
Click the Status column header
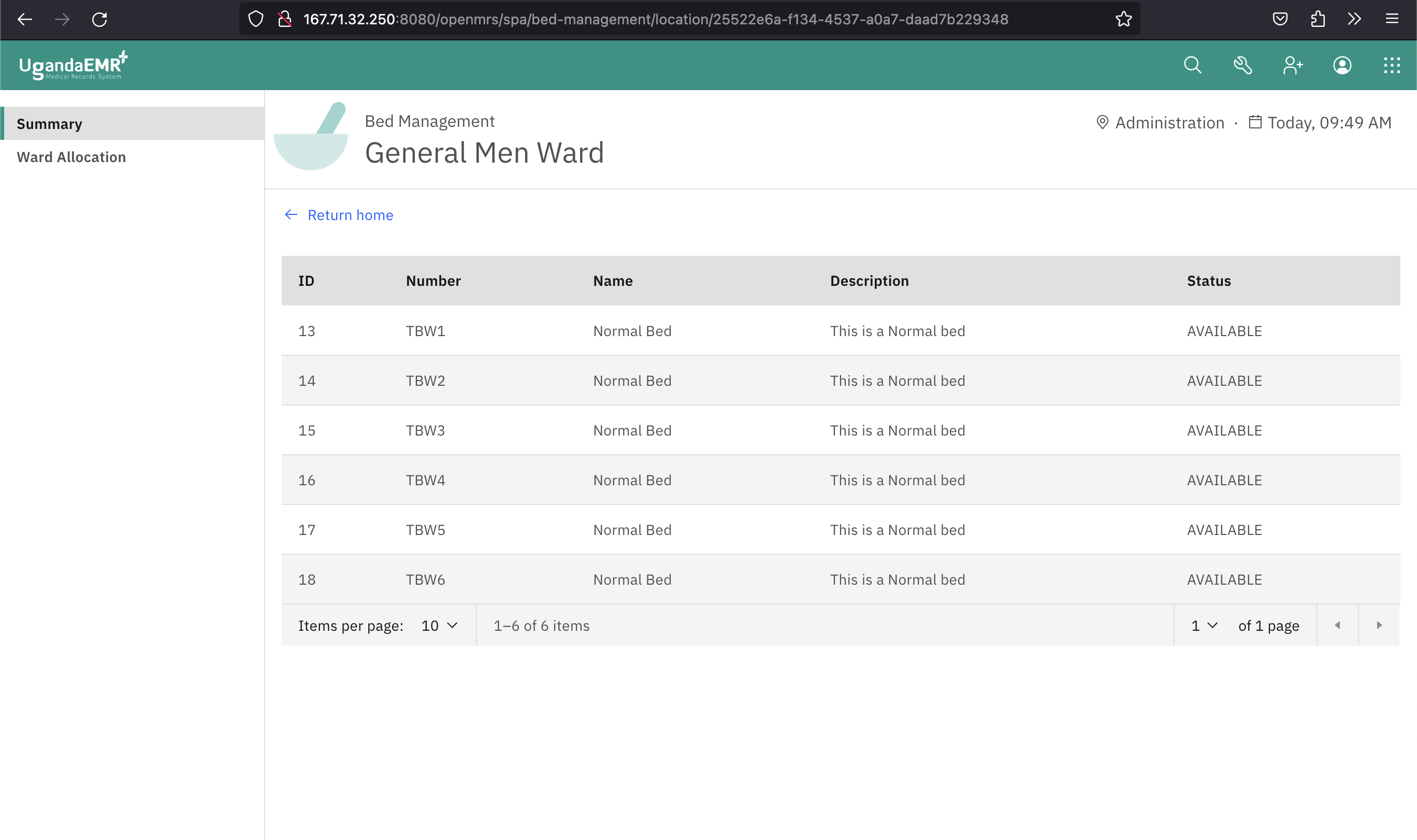pyautogui.click(x=1209, y=281)
